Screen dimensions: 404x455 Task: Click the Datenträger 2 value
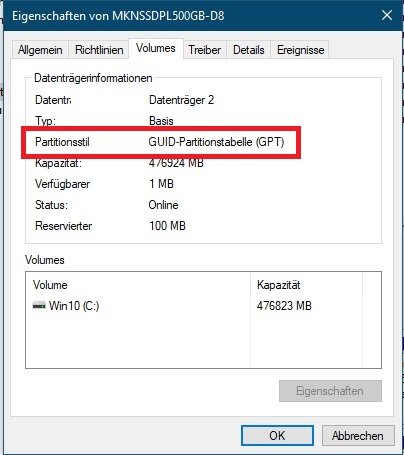click(x=181, y=100)
